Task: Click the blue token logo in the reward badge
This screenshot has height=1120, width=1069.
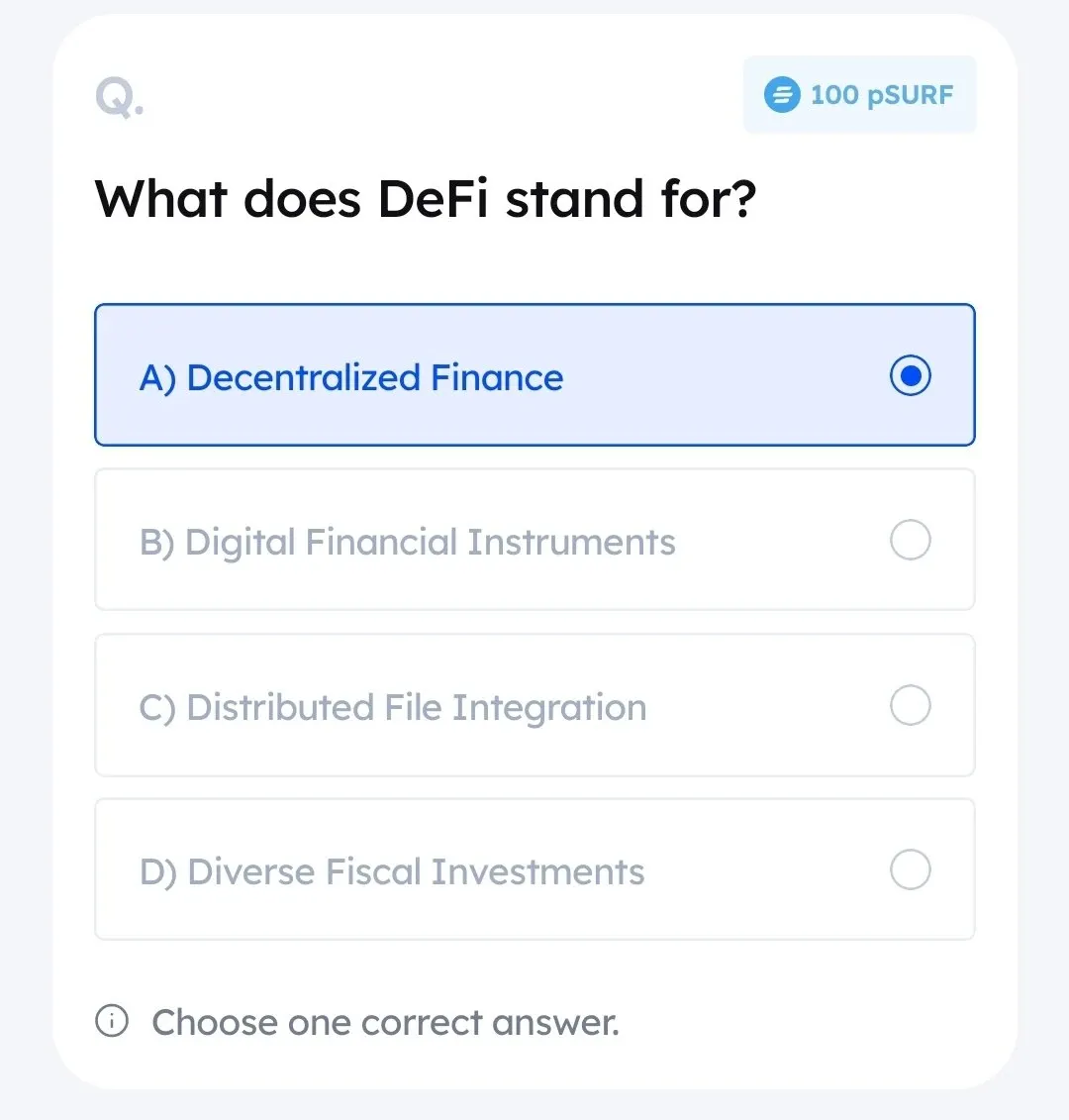Action: (x=781, y=95)
